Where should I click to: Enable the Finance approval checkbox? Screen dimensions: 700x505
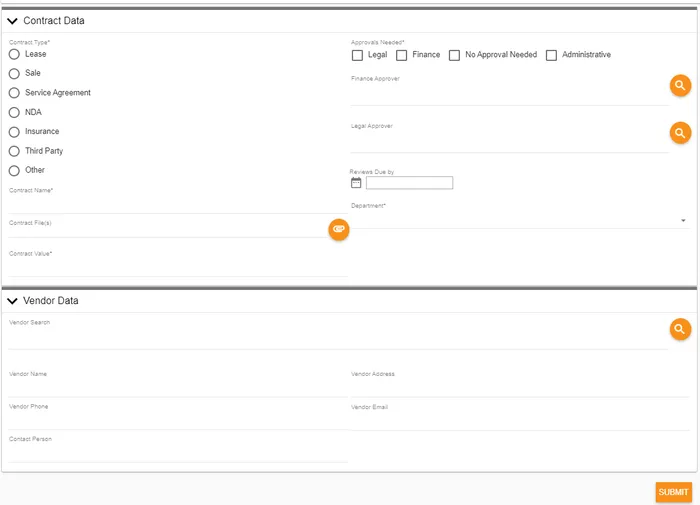402,55
